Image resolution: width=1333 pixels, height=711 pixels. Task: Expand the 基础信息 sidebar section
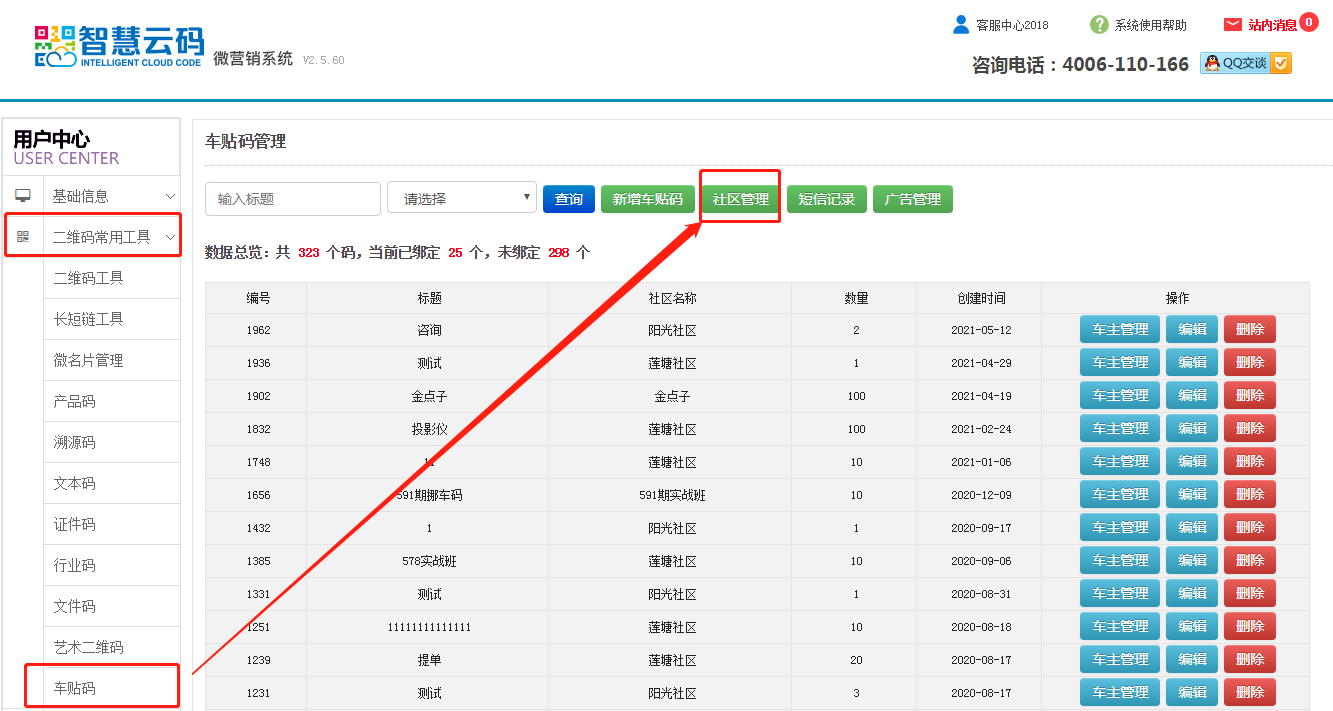(x=110, y=196)
